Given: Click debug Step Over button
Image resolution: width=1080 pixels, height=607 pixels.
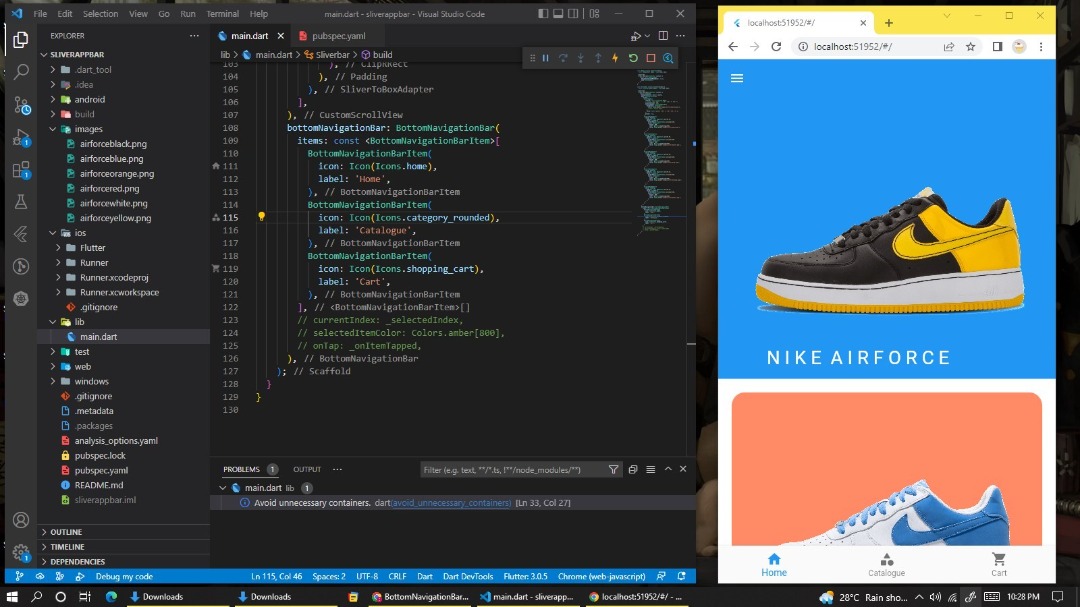Looking at the screenshot, I should 563,59.
